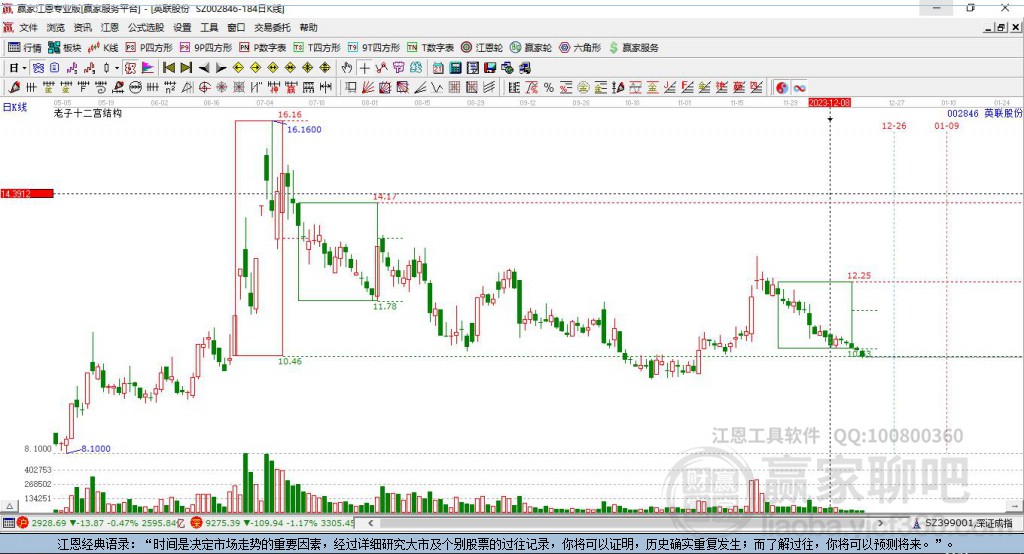Open the calculator tool

pyautogui.click(x=455, y=68)
